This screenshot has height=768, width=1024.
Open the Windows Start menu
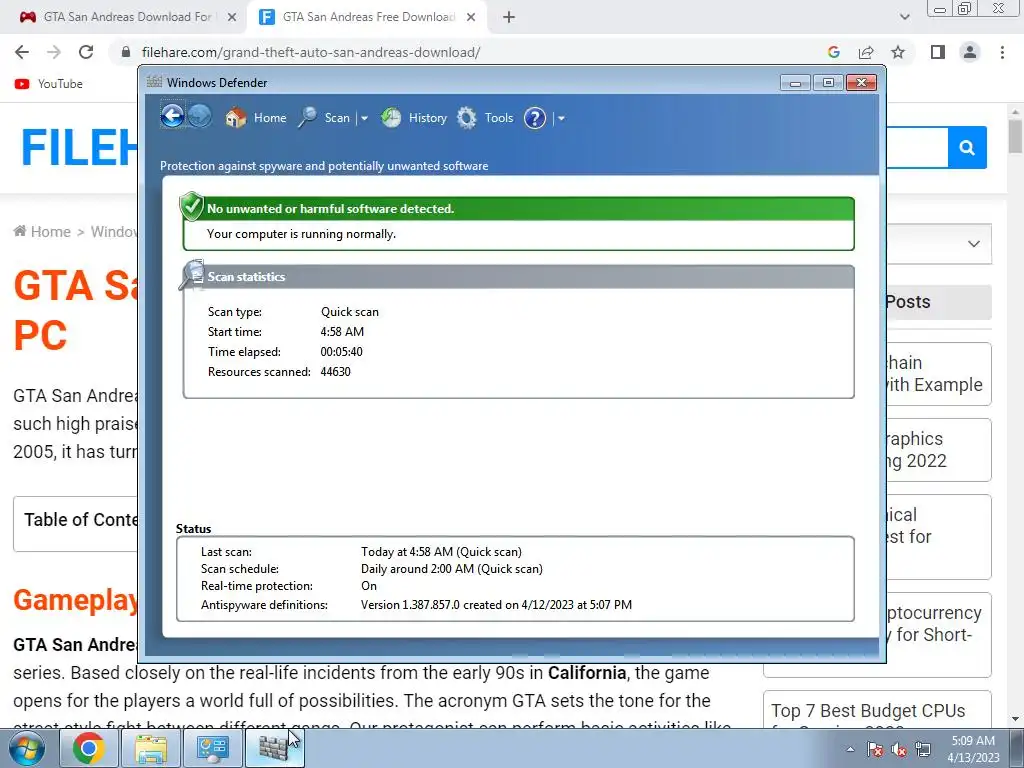tap(27, 749)
